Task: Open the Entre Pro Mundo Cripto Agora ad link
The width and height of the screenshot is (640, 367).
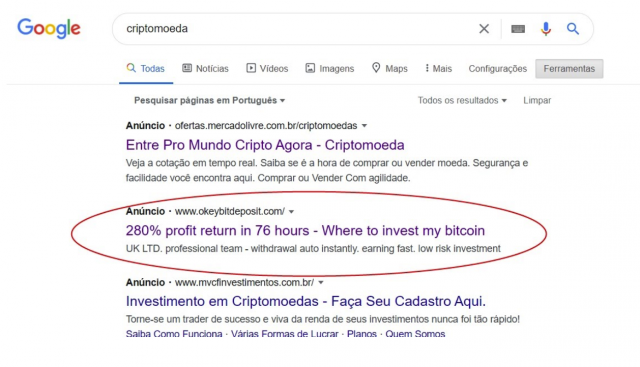Action: click(x=265, y=145)
